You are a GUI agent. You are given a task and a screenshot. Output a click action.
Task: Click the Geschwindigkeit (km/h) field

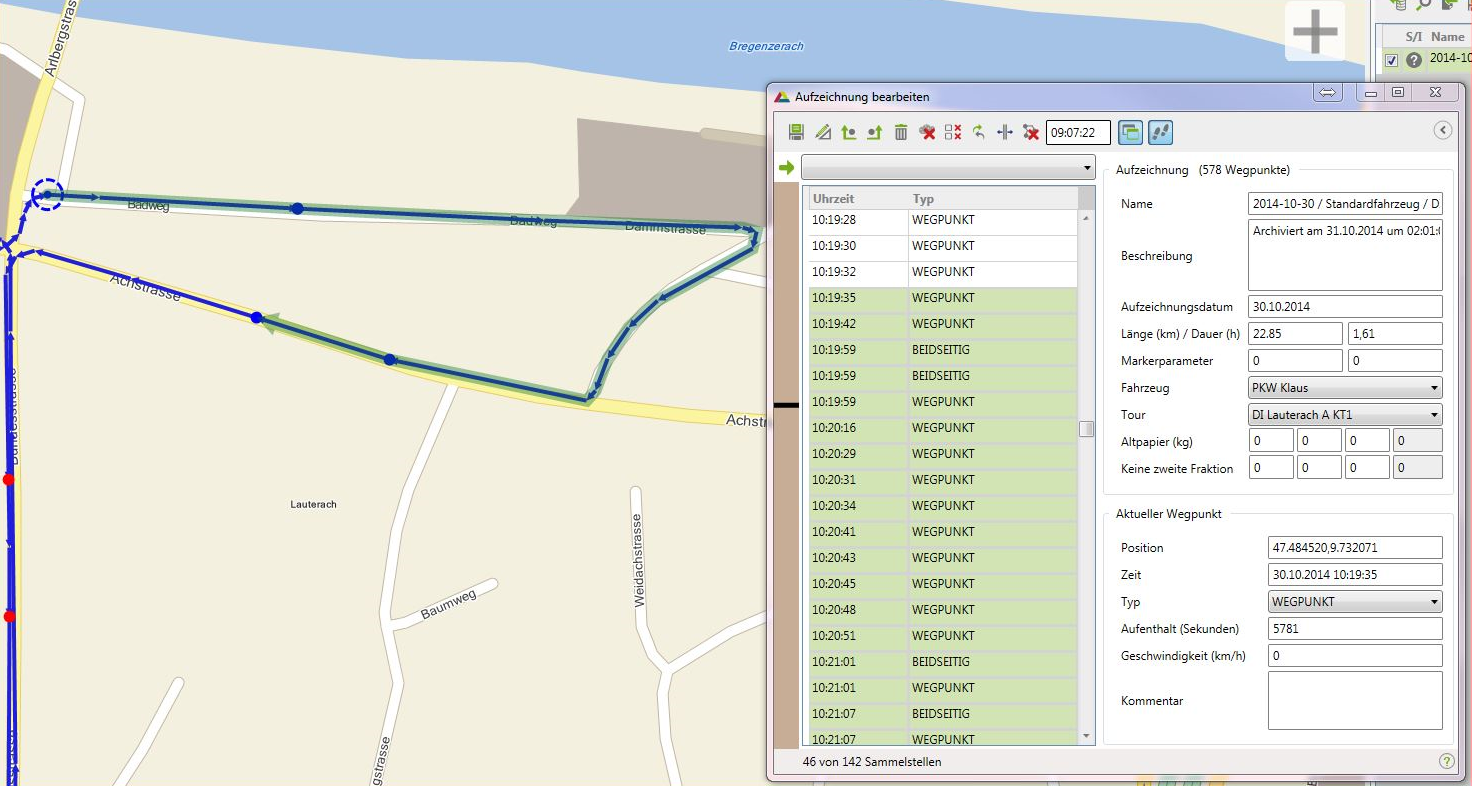click(1355, 656)
